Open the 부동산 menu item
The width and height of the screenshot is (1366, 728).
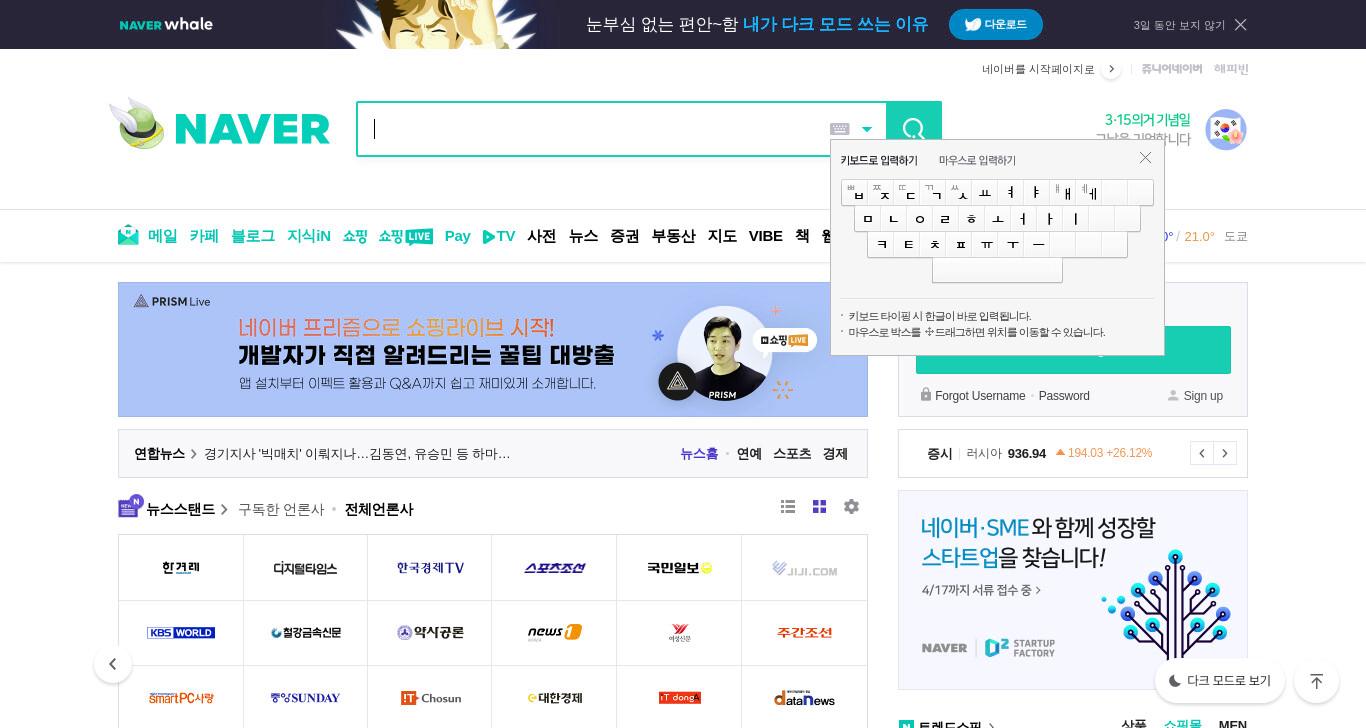[x=674, y=236]
